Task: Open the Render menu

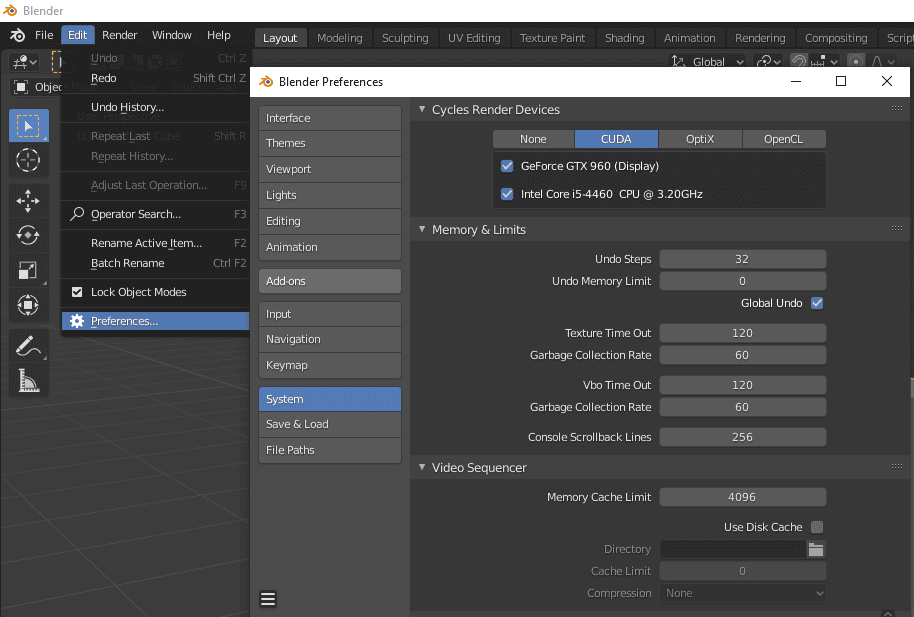Action: [x=119, y=34]
